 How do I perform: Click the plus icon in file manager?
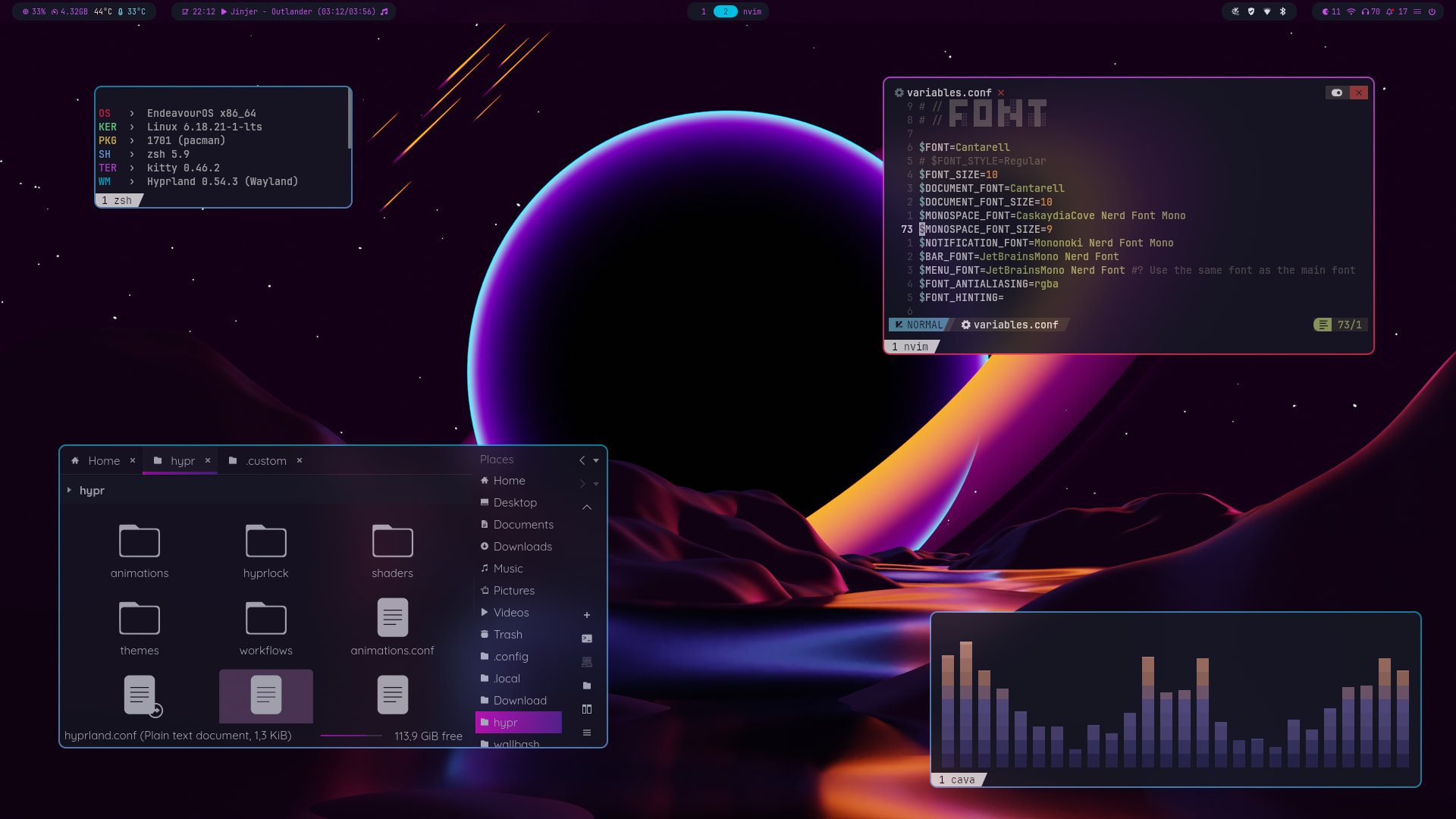click(586, 615)
